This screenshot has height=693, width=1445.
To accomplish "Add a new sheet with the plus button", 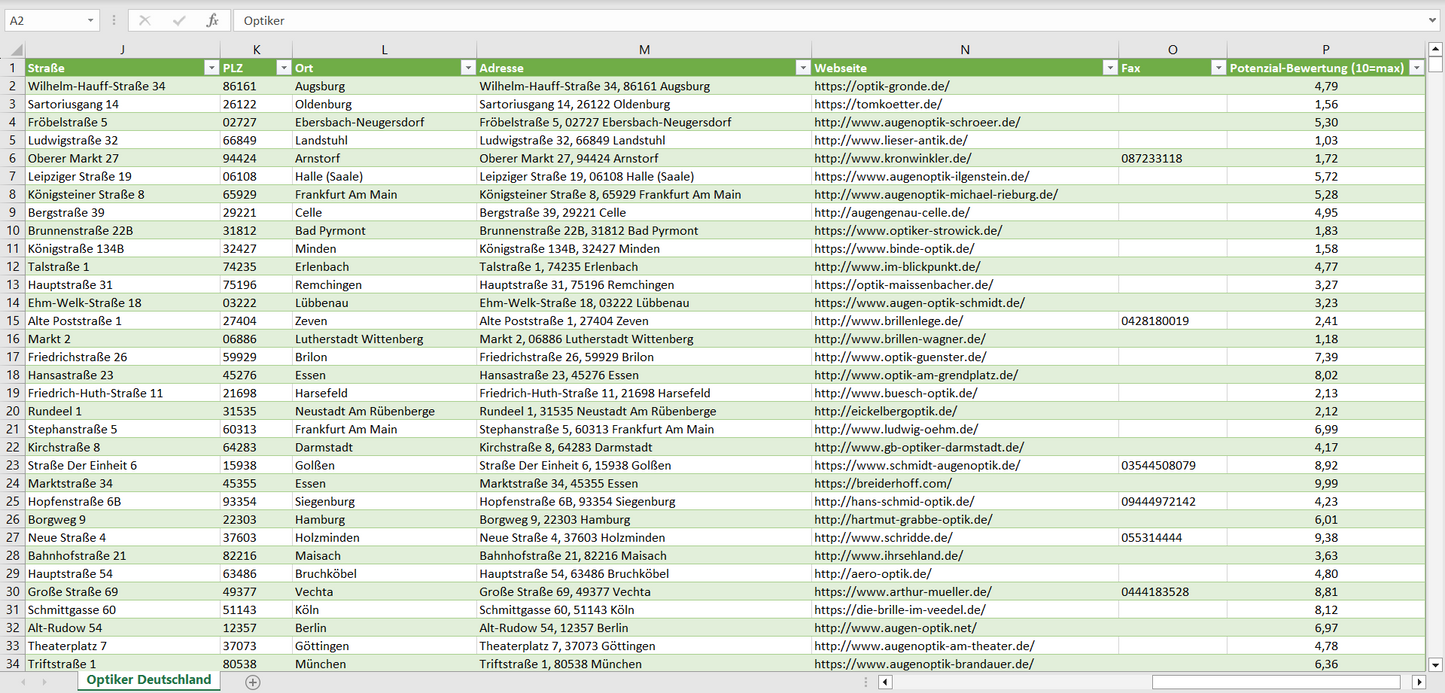I will [x=253, y=682].
